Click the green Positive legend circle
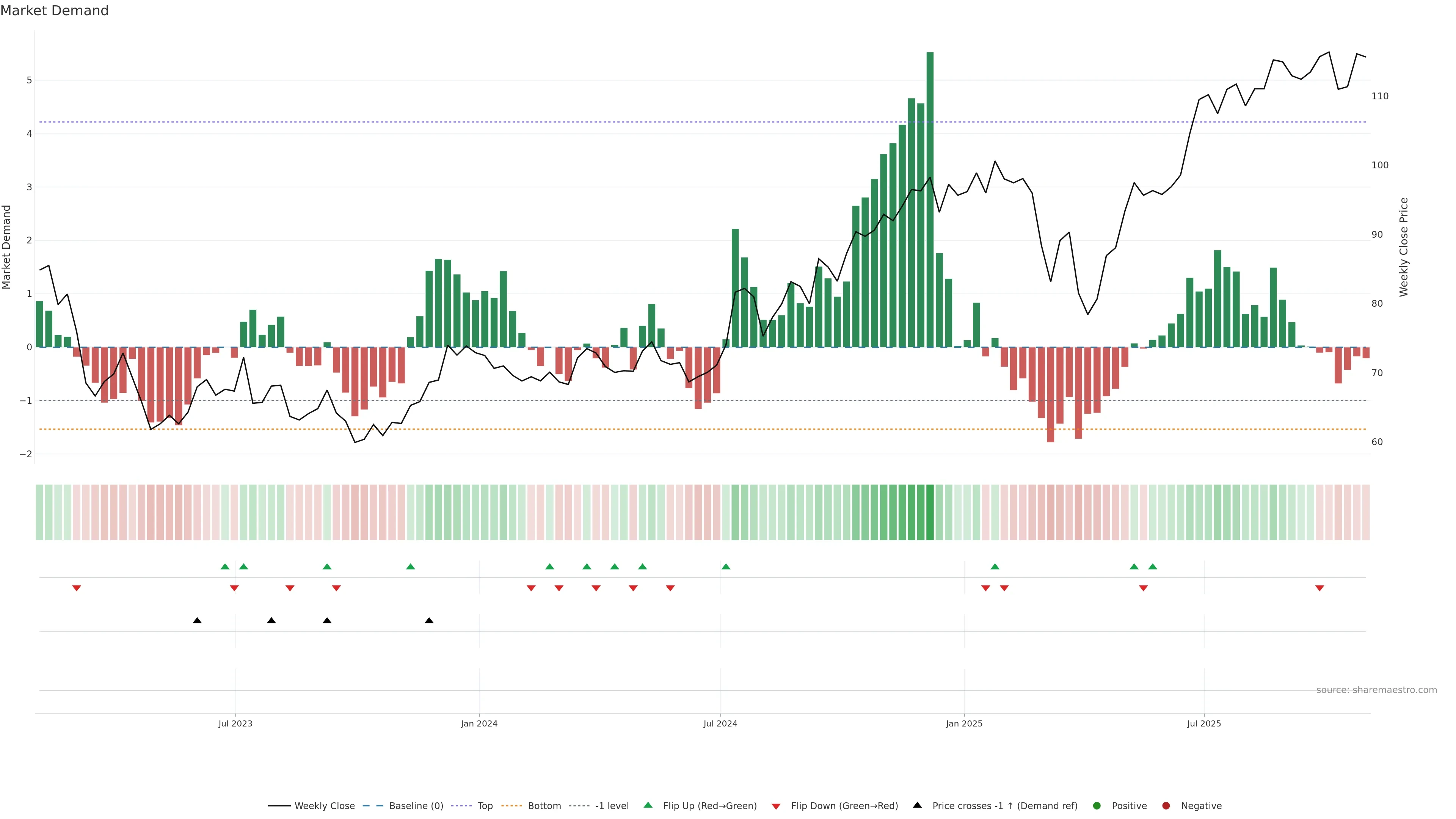This screenshot has height=819, width=1456. coord(1097,805)
